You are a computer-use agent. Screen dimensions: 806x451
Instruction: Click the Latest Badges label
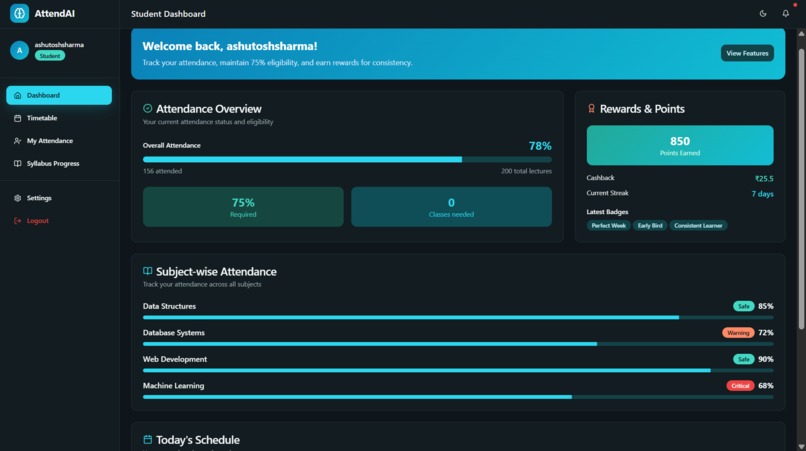point(607,212)
